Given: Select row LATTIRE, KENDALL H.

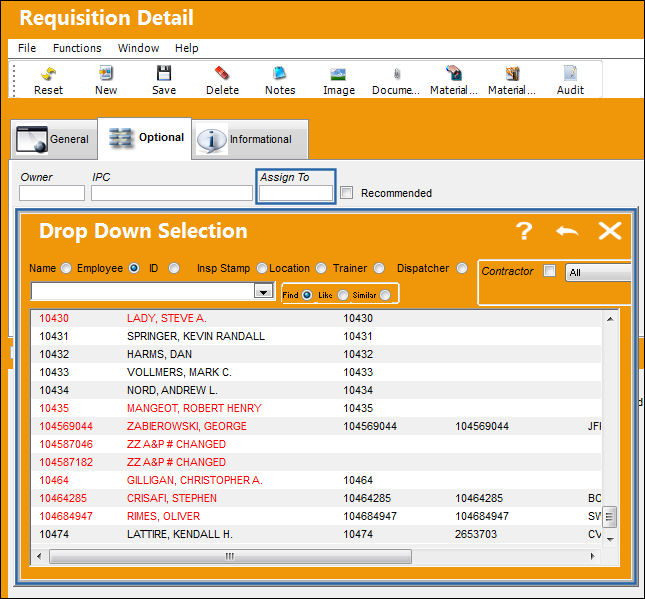Looking at the screenshot, I should [x=317, y=534].
